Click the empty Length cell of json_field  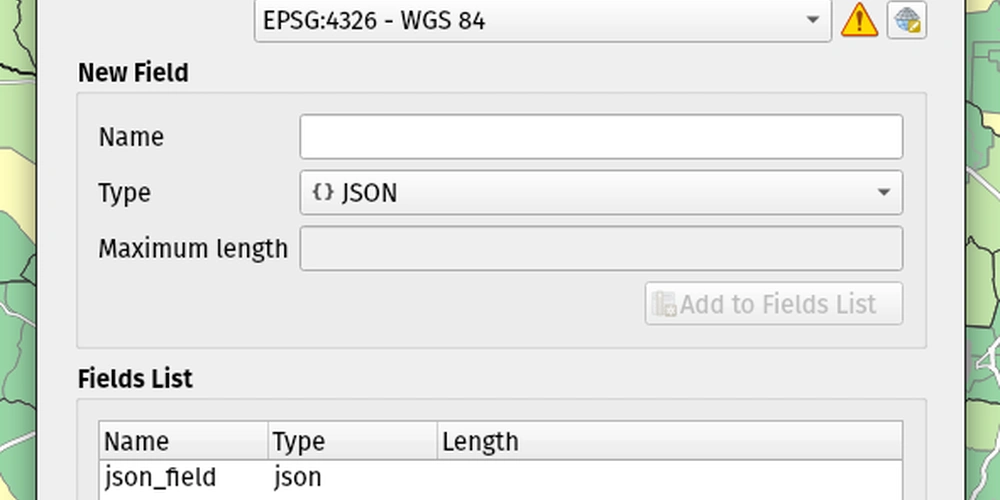670,478
